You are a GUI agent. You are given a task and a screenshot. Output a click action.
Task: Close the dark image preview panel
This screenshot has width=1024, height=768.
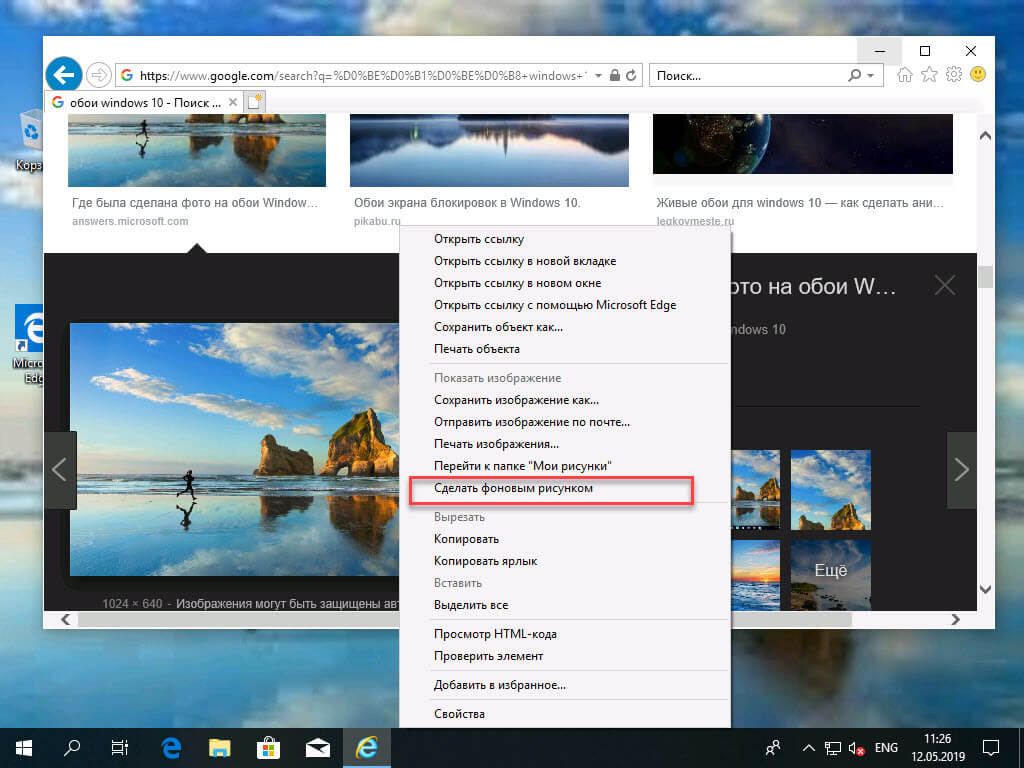click(x=944, y=286)
